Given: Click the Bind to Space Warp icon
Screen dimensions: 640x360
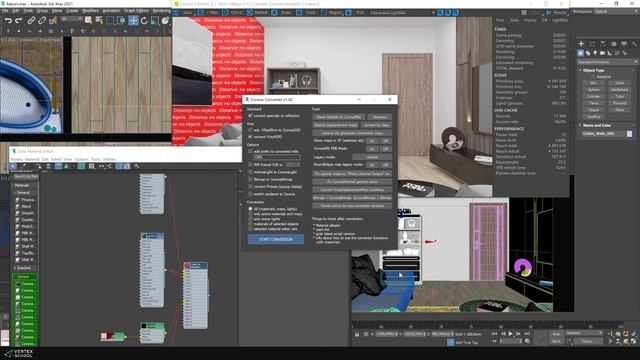Looking at the screenshot, I should click(53, 20).
